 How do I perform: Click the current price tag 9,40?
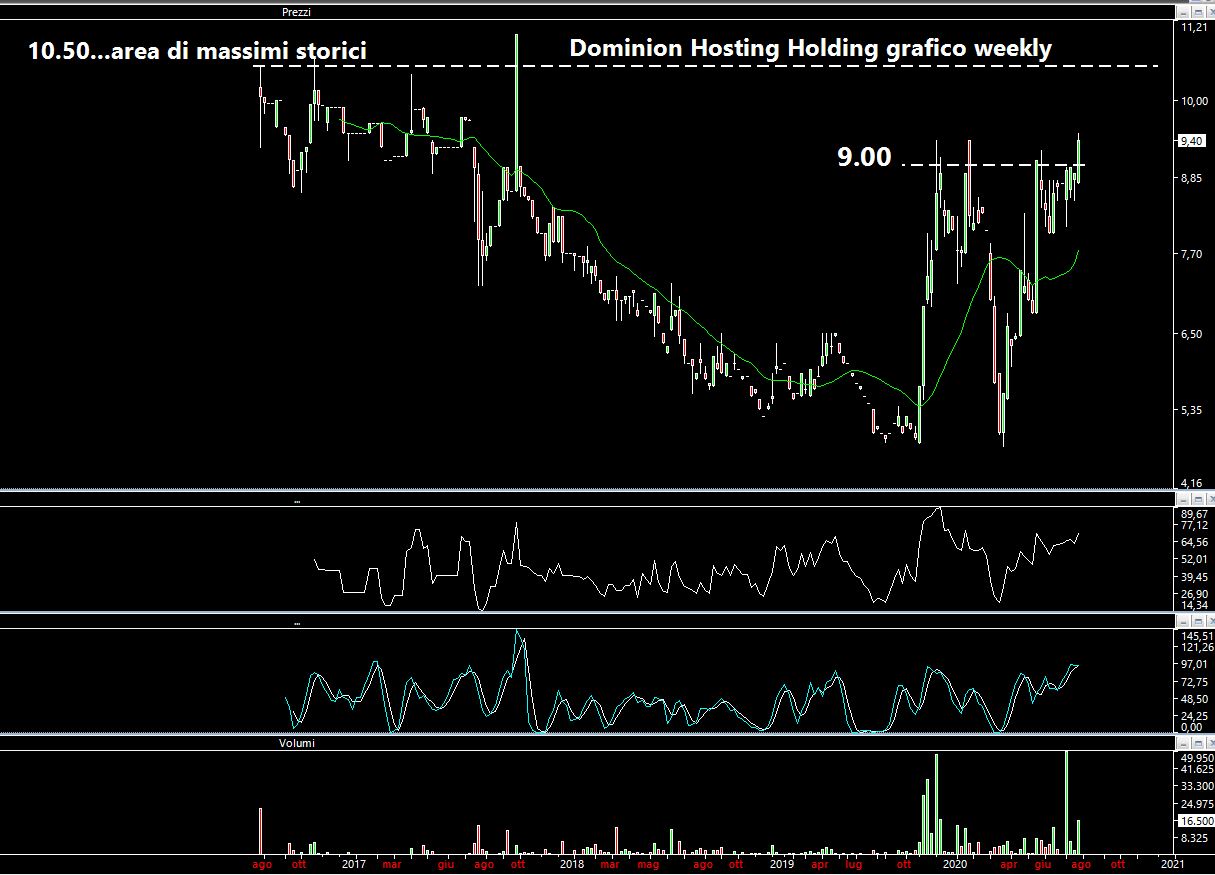coord(1192,141)
